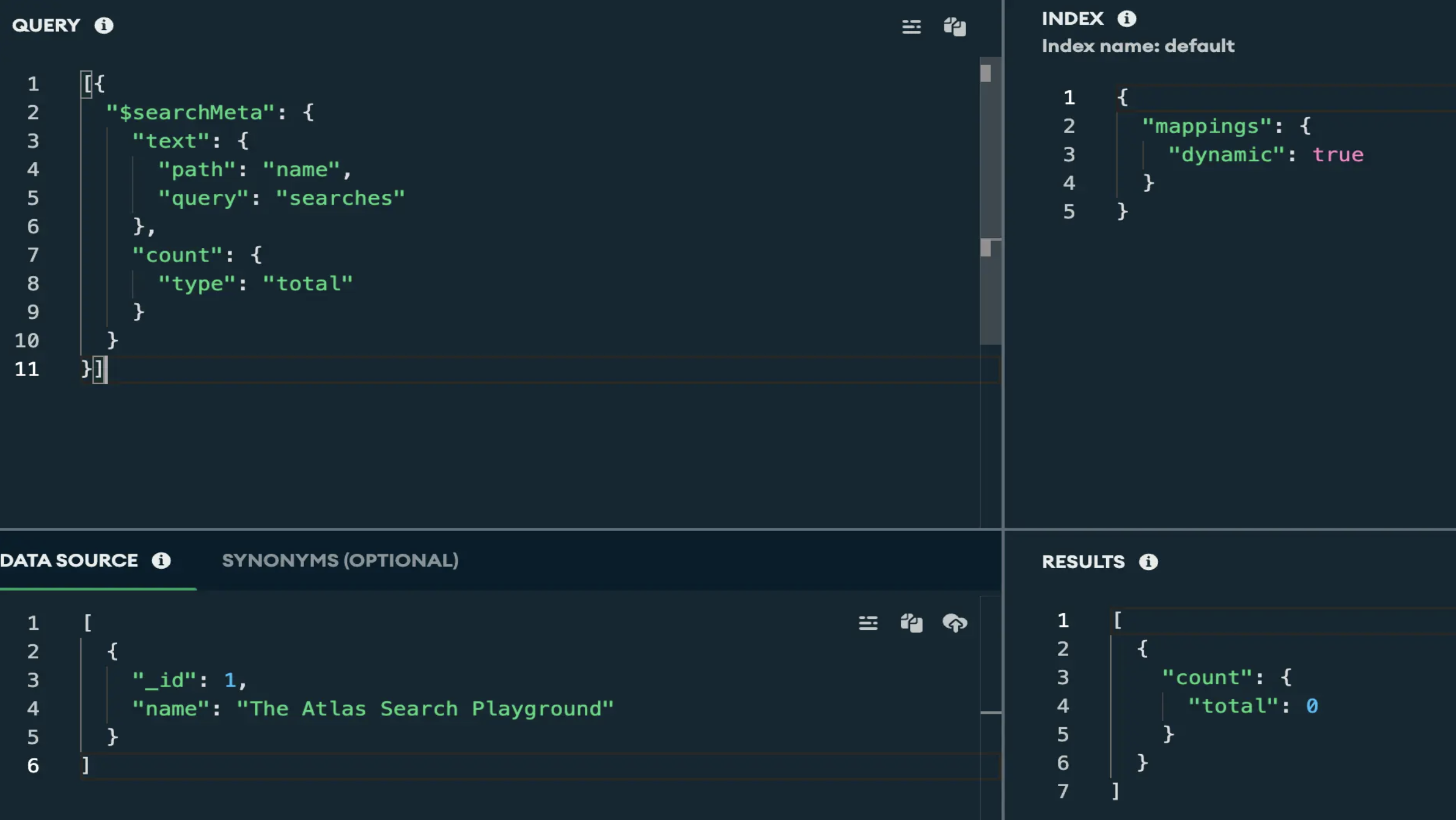Click the Index info icon
This screenshot has width=1456, height=820.
[1126, 19]
